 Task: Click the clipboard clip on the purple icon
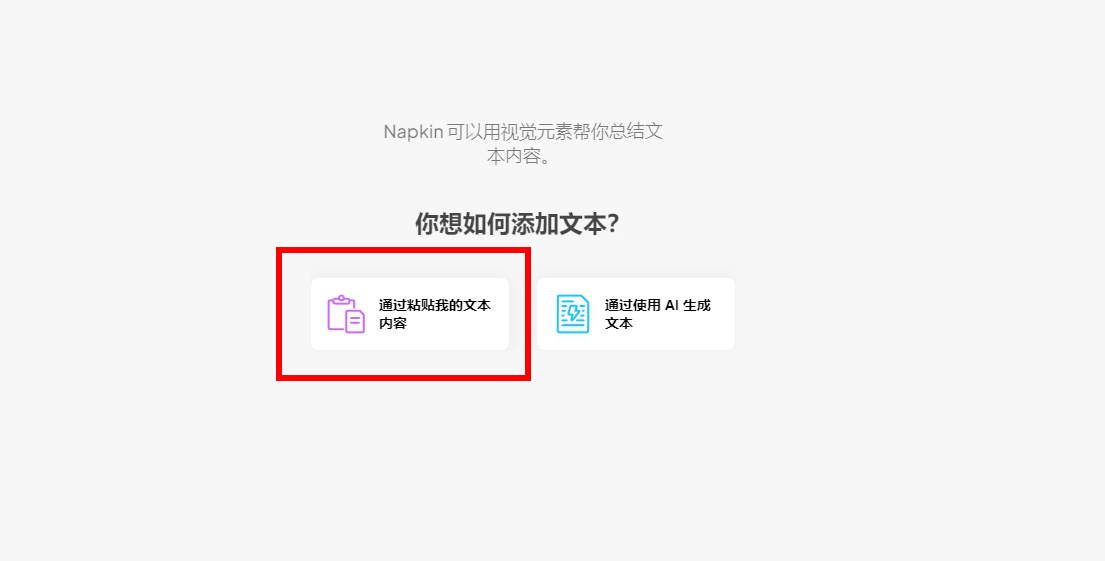[341, 300]
